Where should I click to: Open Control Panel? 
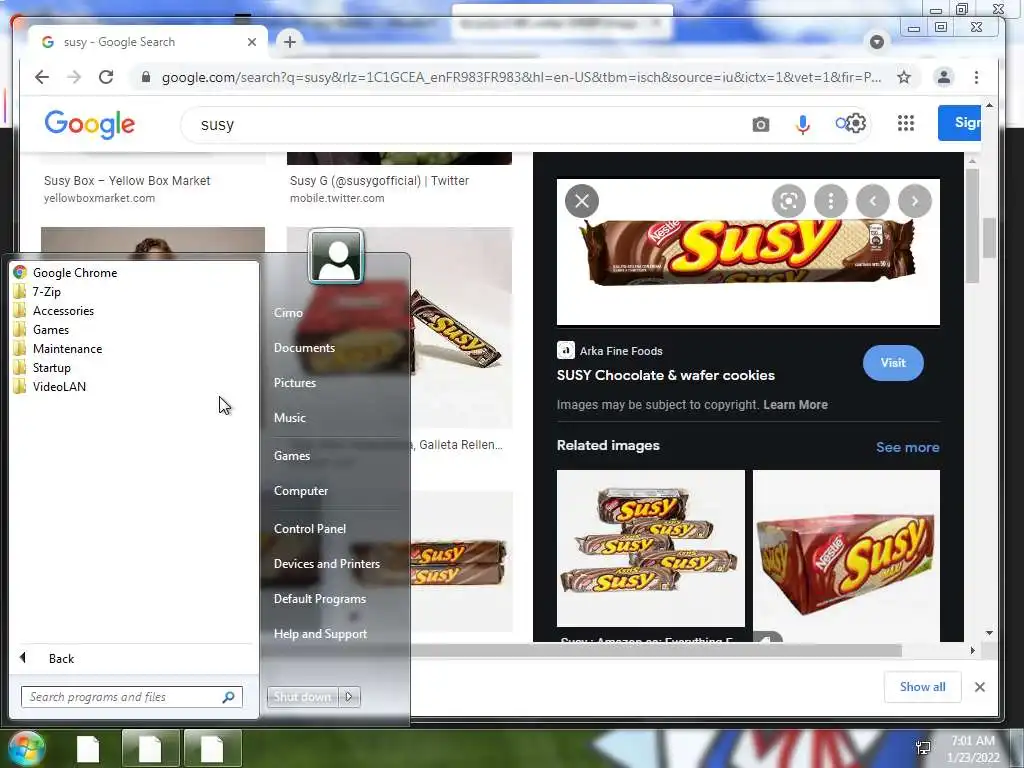click(x=310, y=529)
